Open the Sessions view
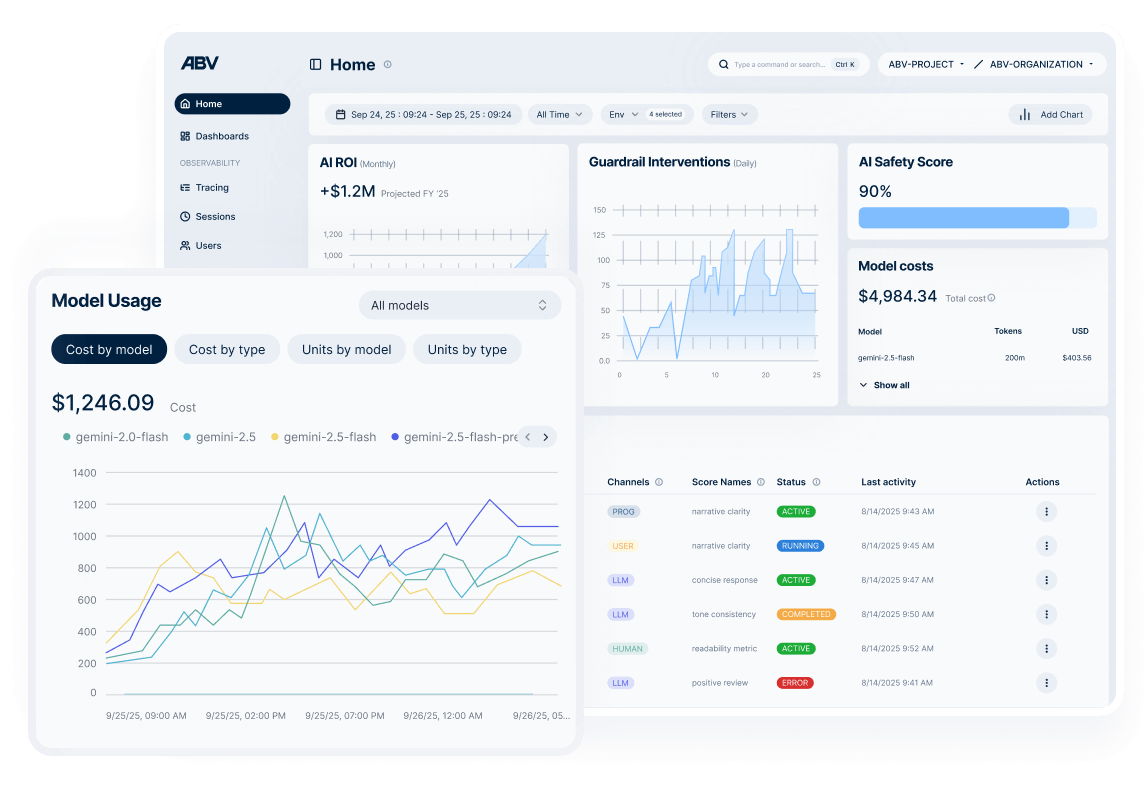The image size is (1148, 788). click(210, 216)
